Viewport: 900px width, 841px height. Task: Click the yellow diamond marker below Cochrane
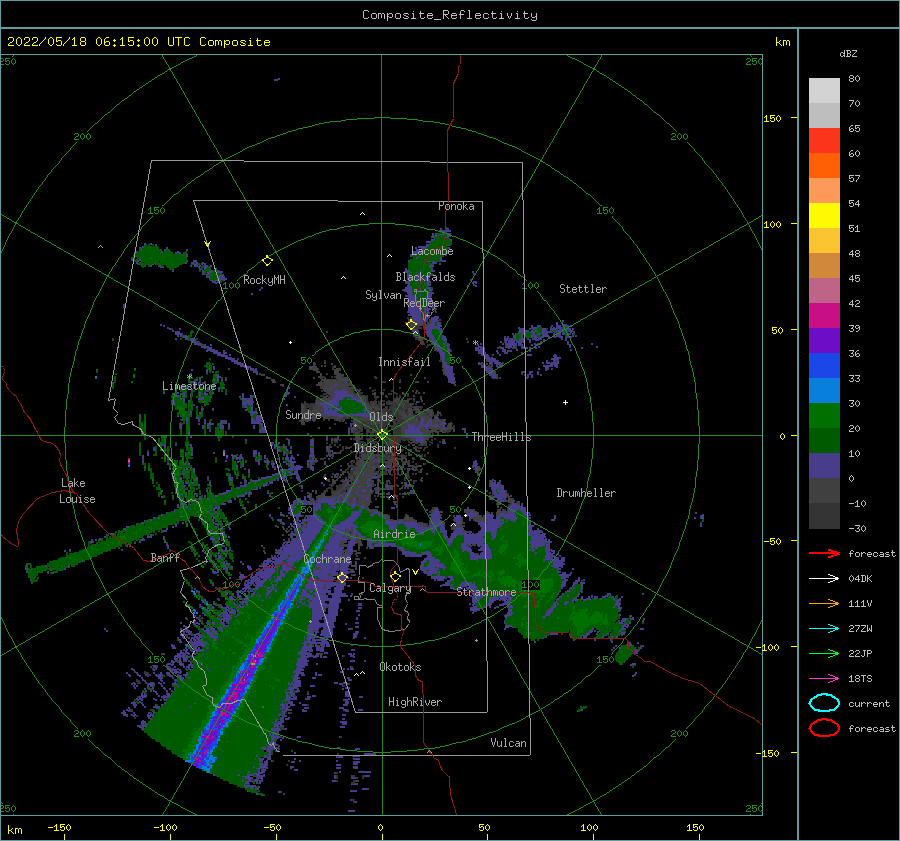[342, 577]
